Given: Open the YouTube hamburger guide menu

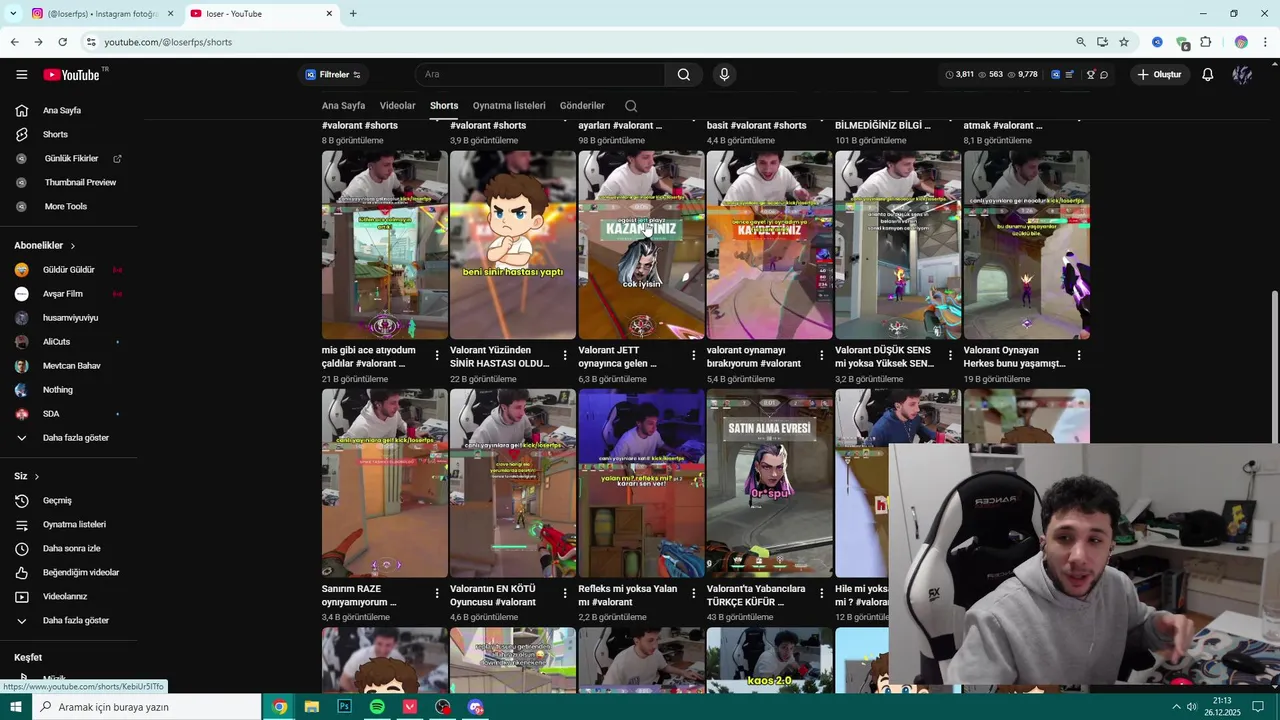Looking at the screenshot, I should (21, 74).
